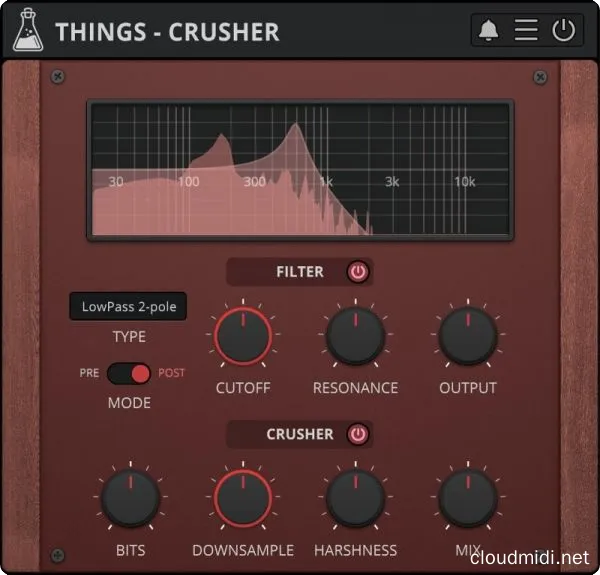The image size is (600, 575).
Task: Click the Bits knob
Action: coord(130,498)
